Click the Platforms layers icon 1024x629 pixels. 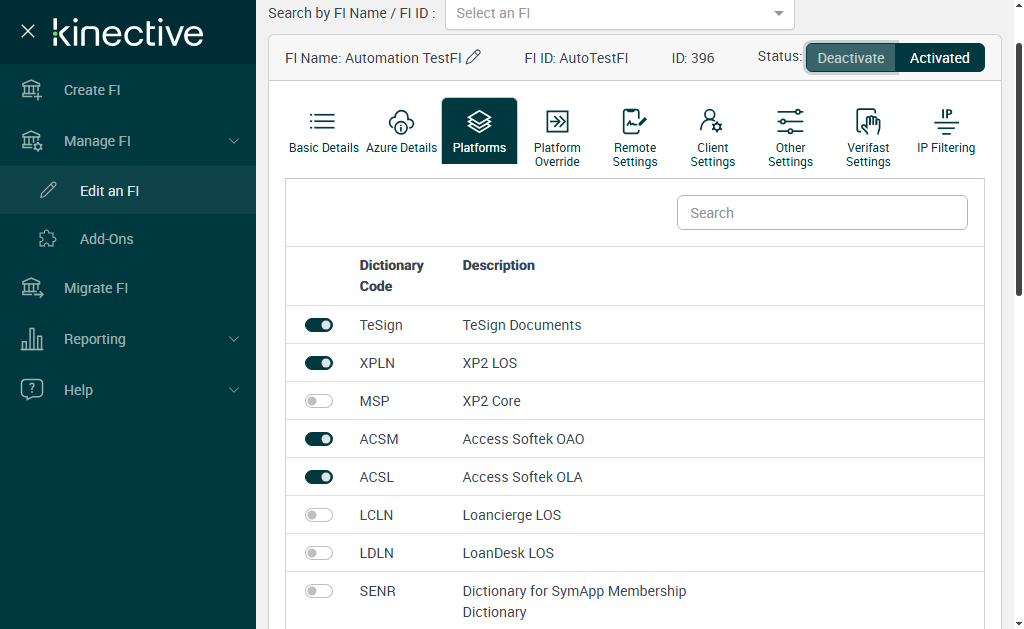pos(479,121)
